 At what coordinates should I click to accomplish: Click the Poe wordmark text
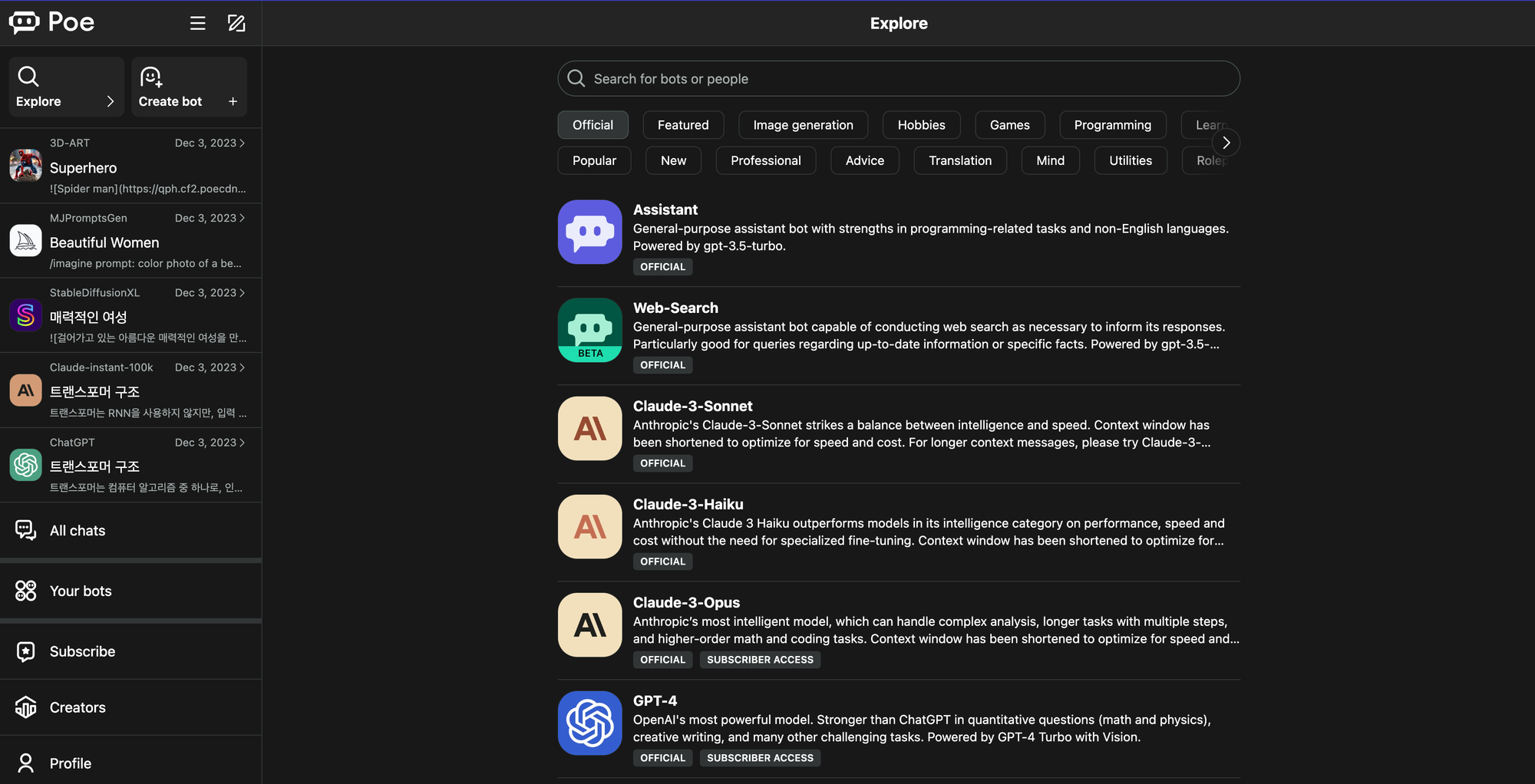(71, 22)
